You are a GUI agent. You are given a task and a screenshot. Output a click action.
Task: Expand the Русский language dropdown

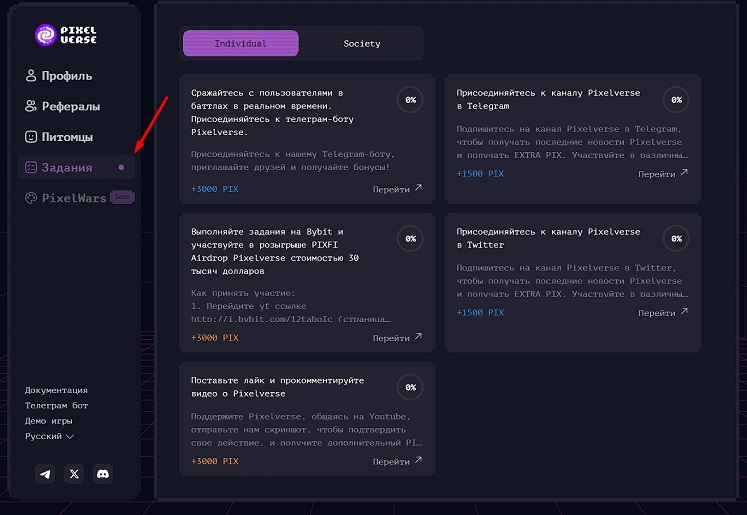pyautogui.click(x=50, y=436)
